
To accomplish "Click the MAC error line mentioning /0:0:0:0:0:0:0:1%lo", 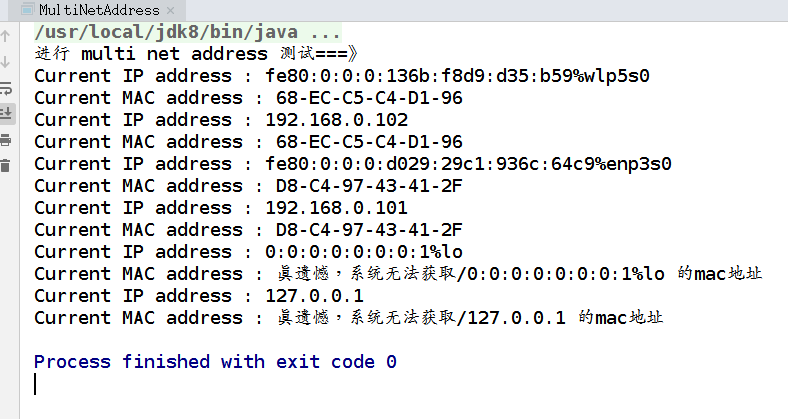I will [398, 274].
